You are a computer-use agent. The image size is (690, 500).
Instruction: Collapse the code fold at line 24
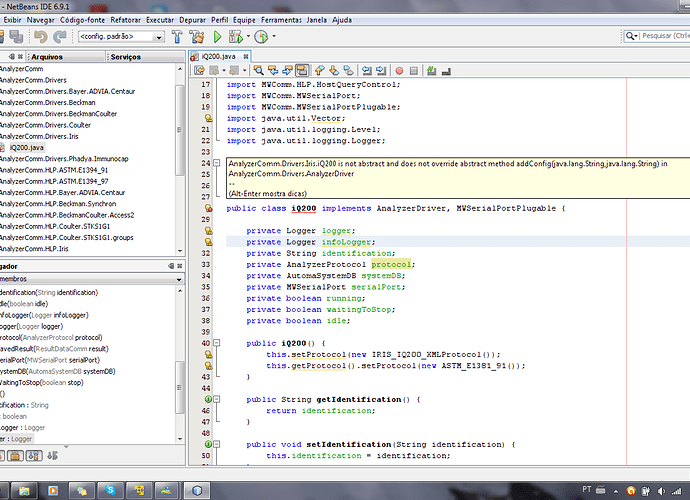217,163
